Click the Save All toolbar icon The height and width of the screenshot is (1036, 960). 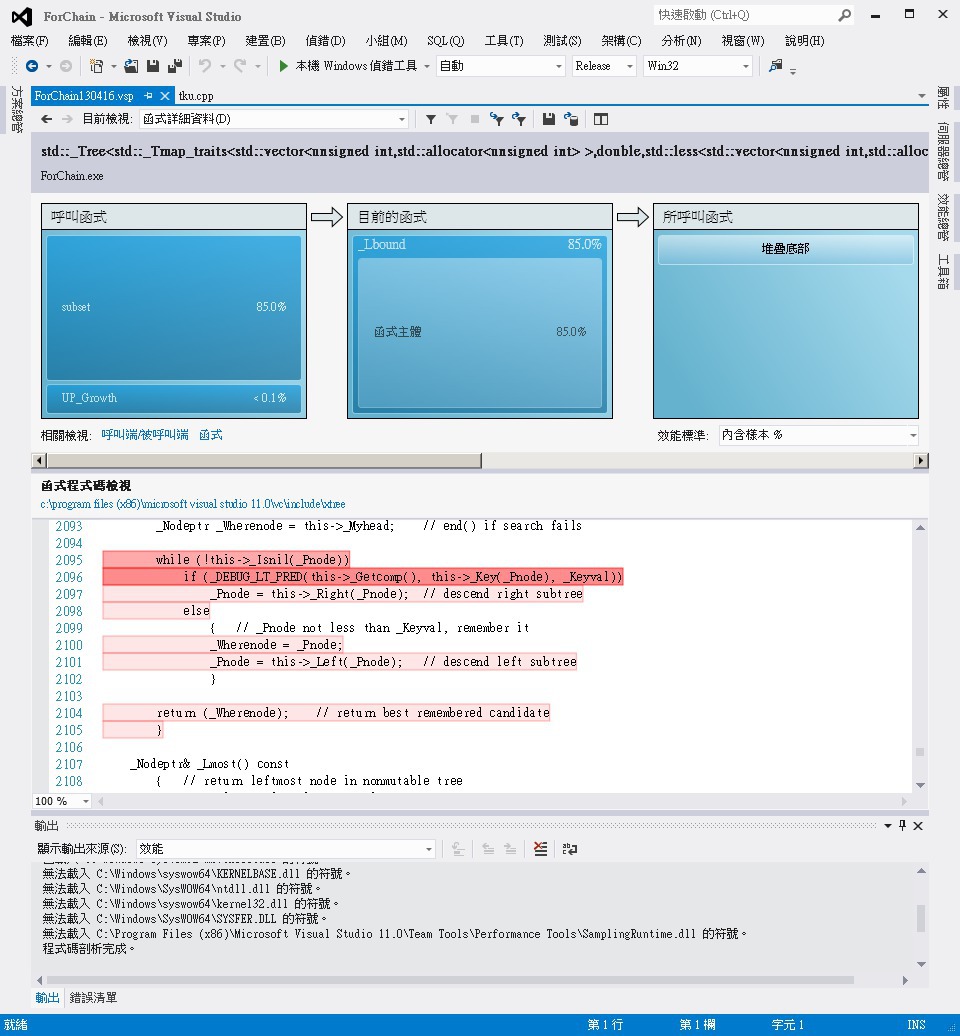[175, 66]
